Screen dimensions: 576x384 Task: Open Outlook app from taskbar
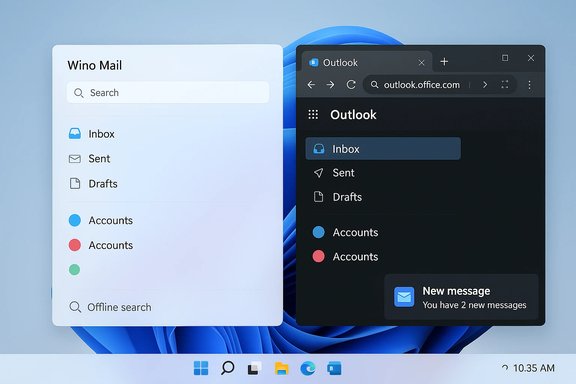tap(334, 368)
